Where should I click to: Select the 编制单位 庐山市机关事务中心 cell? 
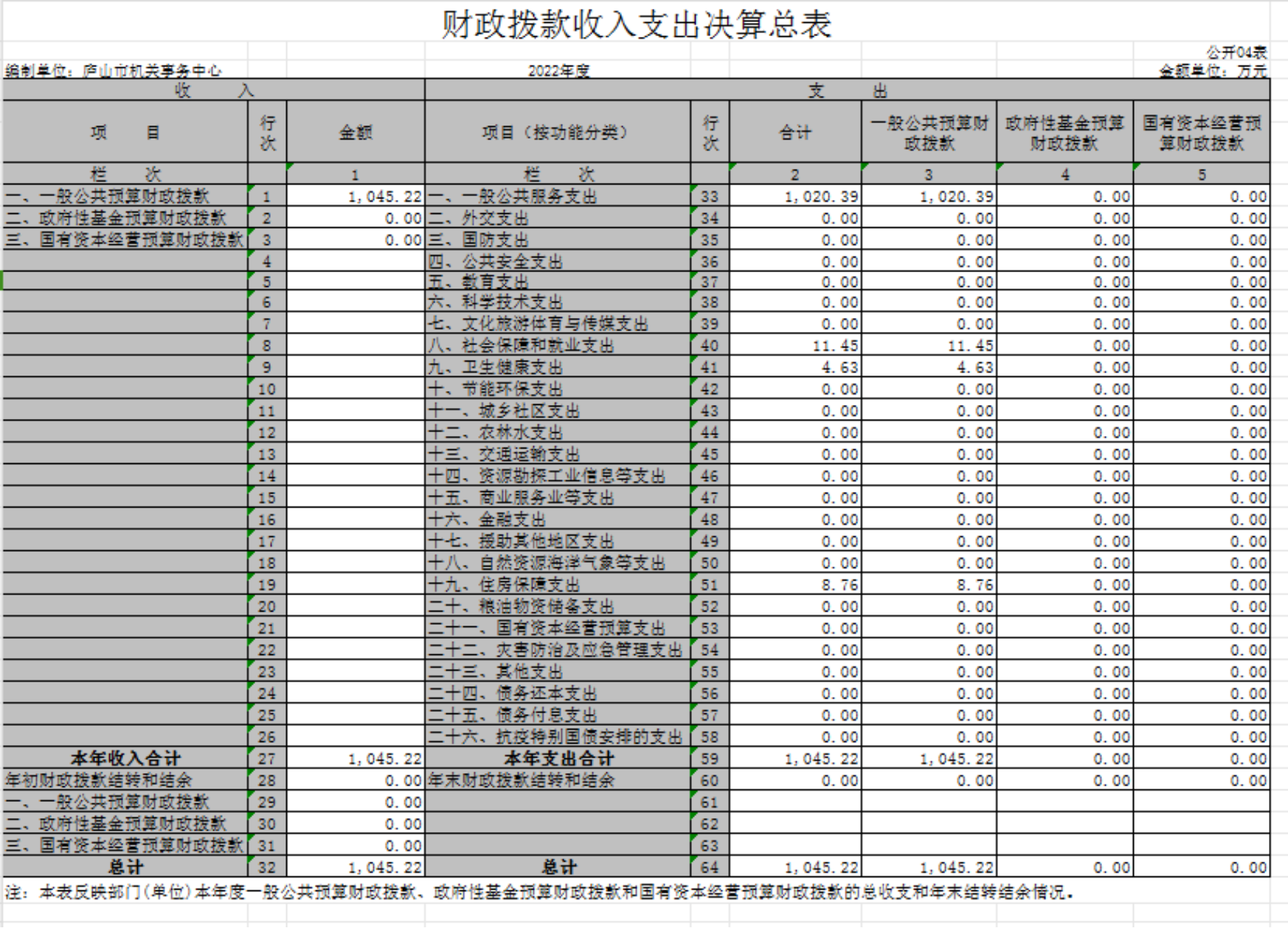(x=114, y=71)
